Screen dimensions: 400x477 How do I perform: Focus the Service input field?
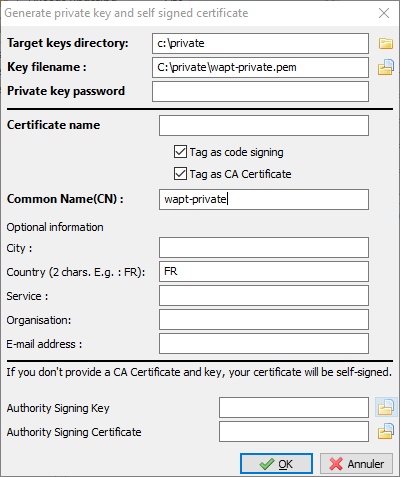[264, 295]
